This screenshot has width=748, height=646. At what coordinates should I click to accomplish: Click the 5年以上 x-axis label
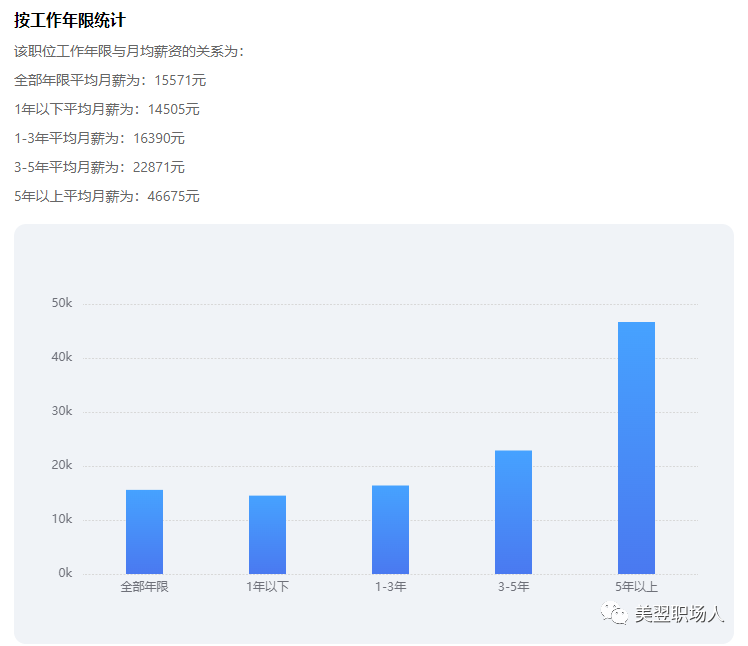(x=636, y=586)
